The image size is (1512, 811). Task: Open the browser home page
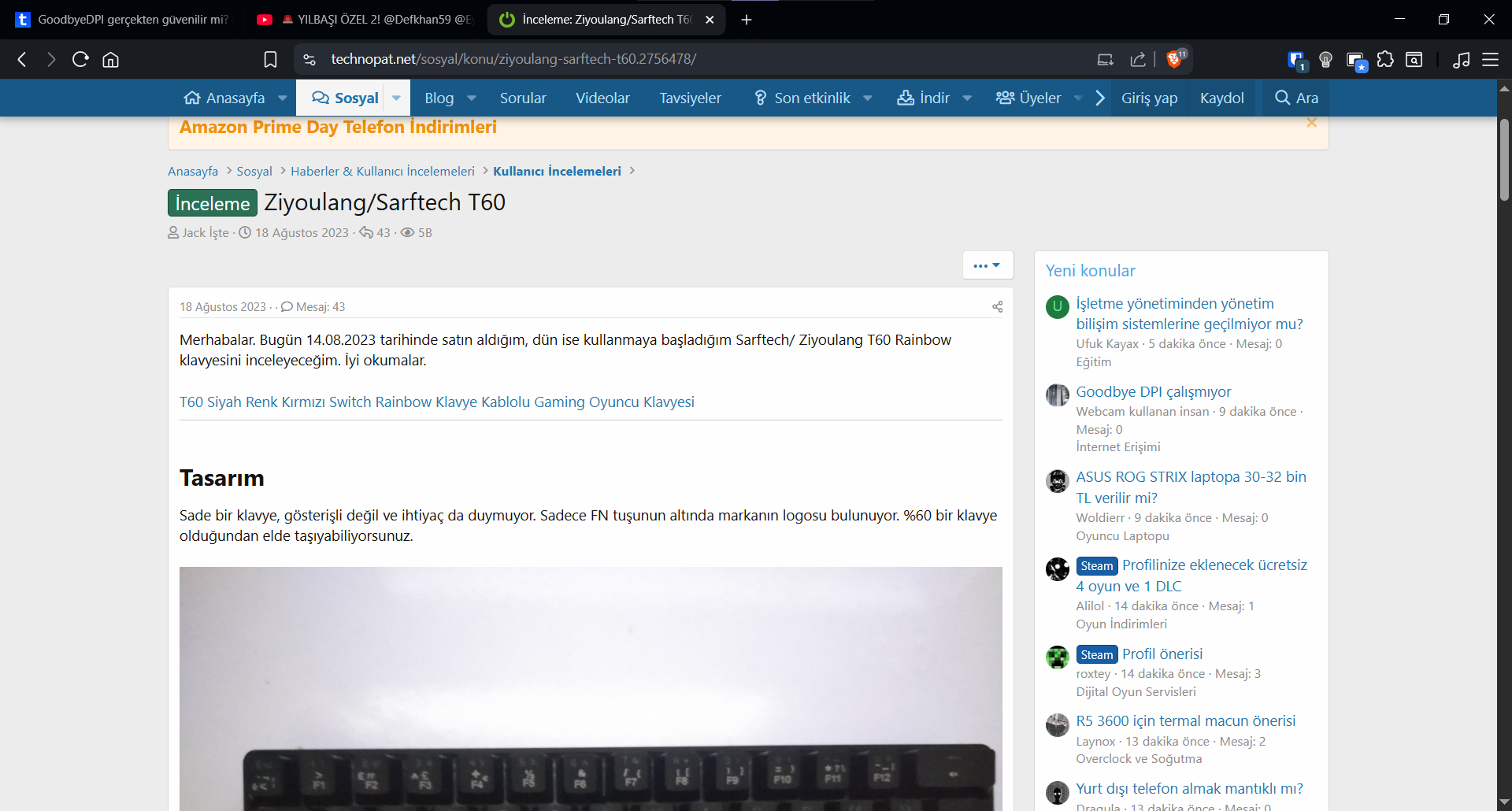coord(111,59)
